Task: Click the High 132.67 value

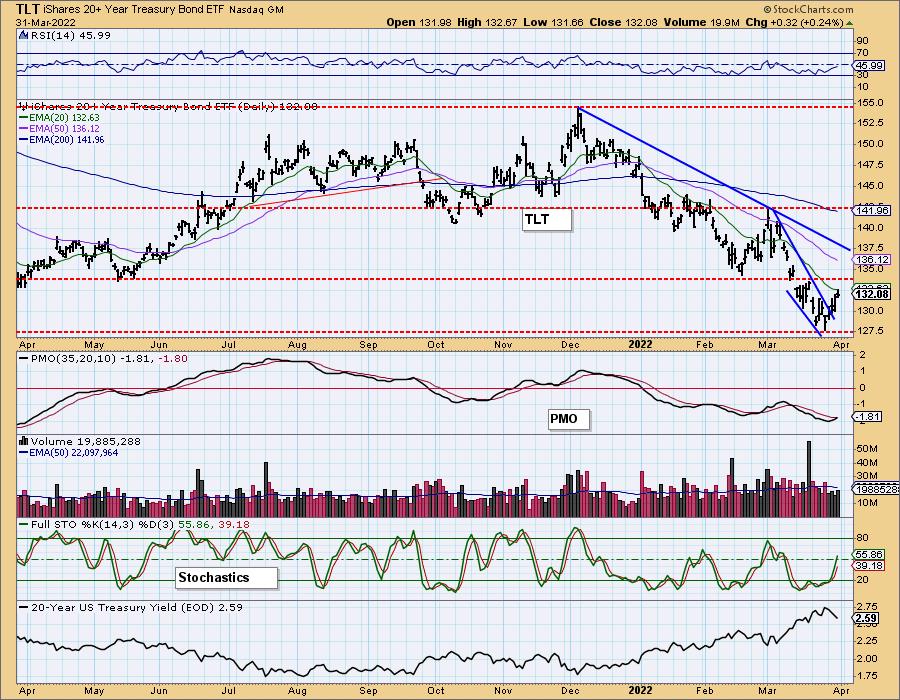Action: (x=487, y=22)
